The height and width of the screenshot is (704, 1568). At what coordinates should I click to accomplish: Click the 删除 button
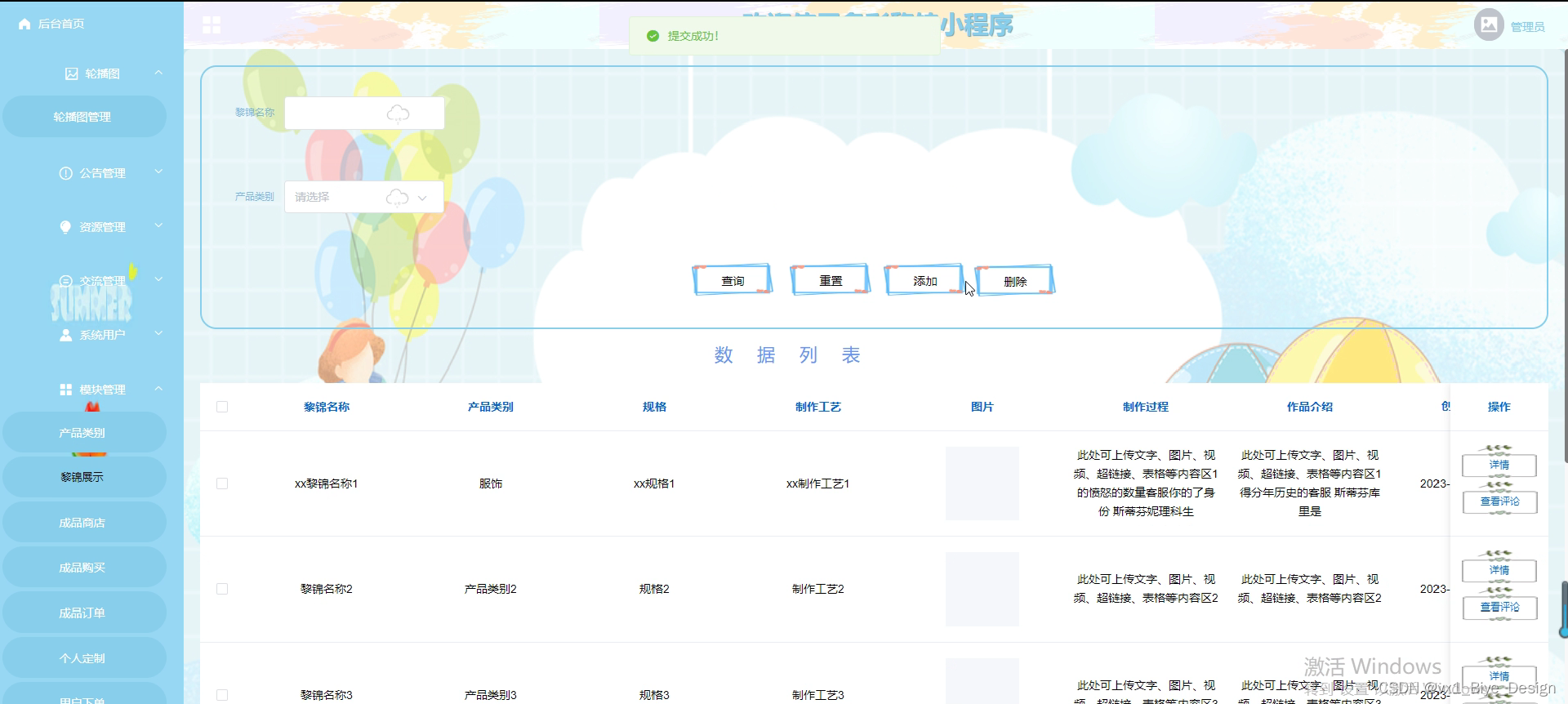pyautogui.click(x=1015, y=281)
